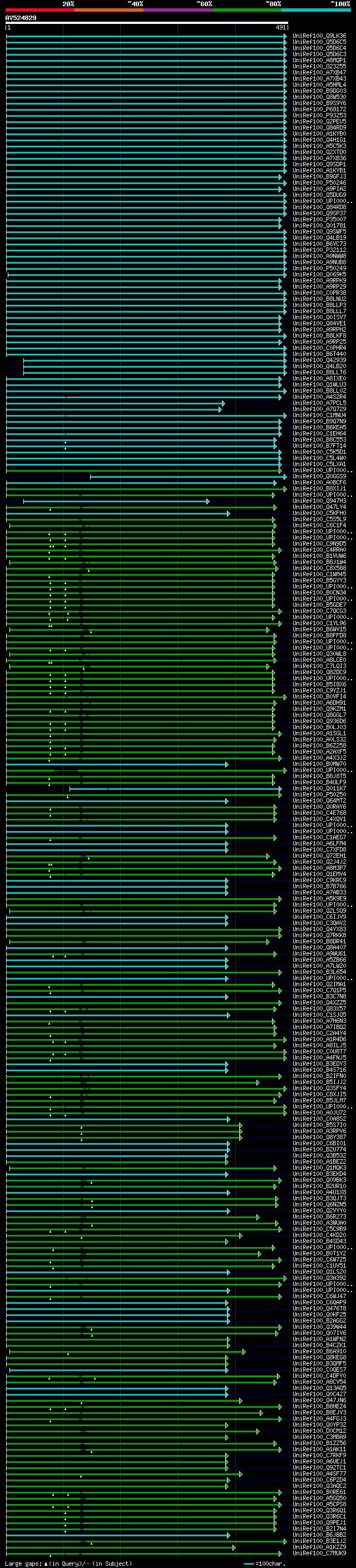This screenshot has height=1568, width=356.
Task: Click hit name UniRef100_P35007
Action: [319, 220]
